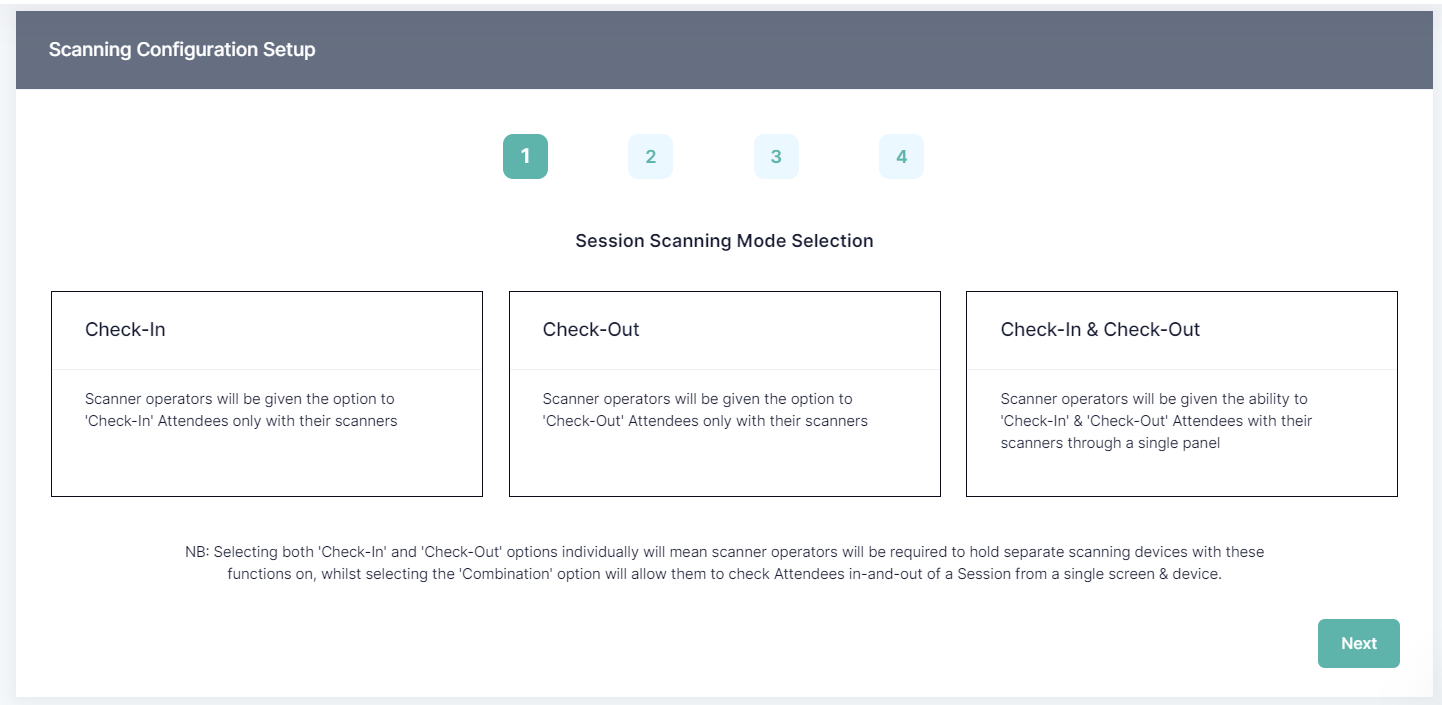Select step 4 indicator
This screenshot has height=705, width=1442.
[x=901, y=157]
